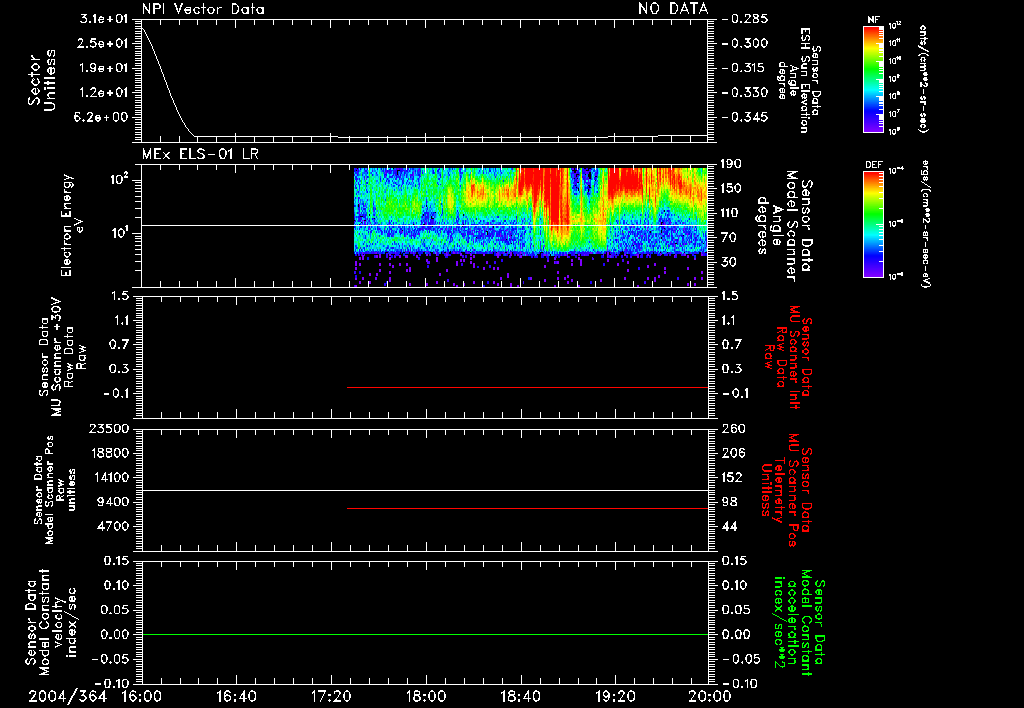Click the "1.9e+01" sector tick value
This screenshot has width=1024, height=708.
coord(104,68)
